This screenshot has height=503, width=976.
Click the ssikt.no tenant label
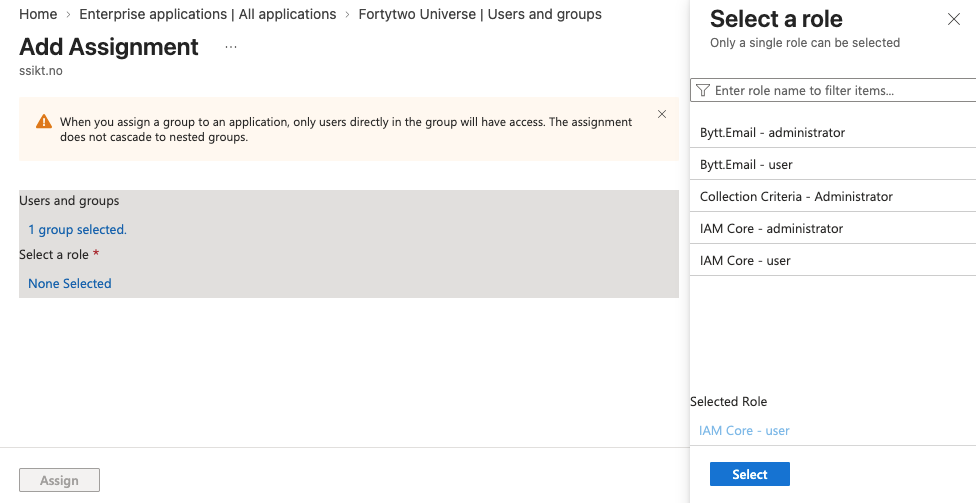41,70
